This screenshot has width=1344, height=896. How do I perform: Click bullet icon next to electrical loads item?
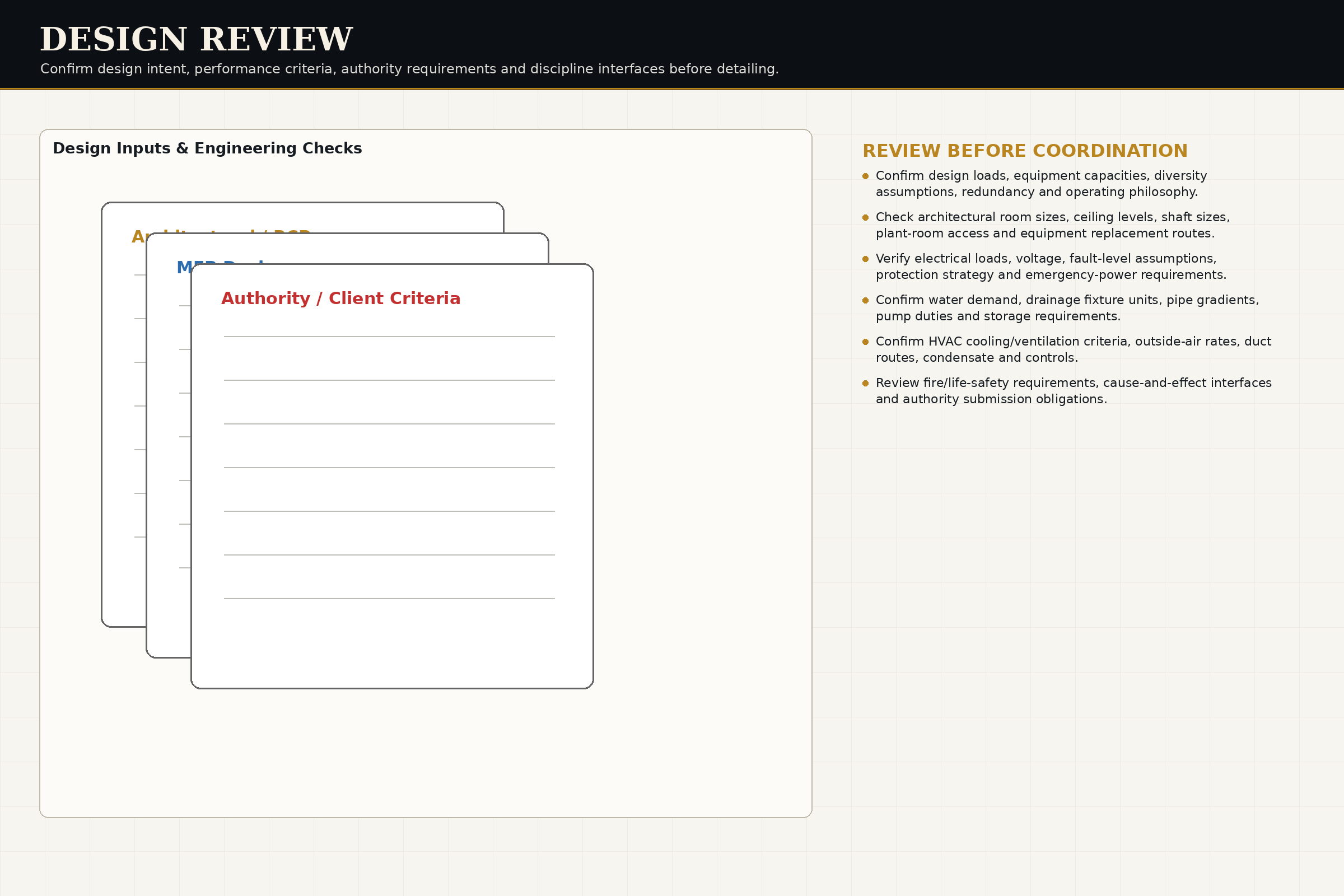(865, 259)
